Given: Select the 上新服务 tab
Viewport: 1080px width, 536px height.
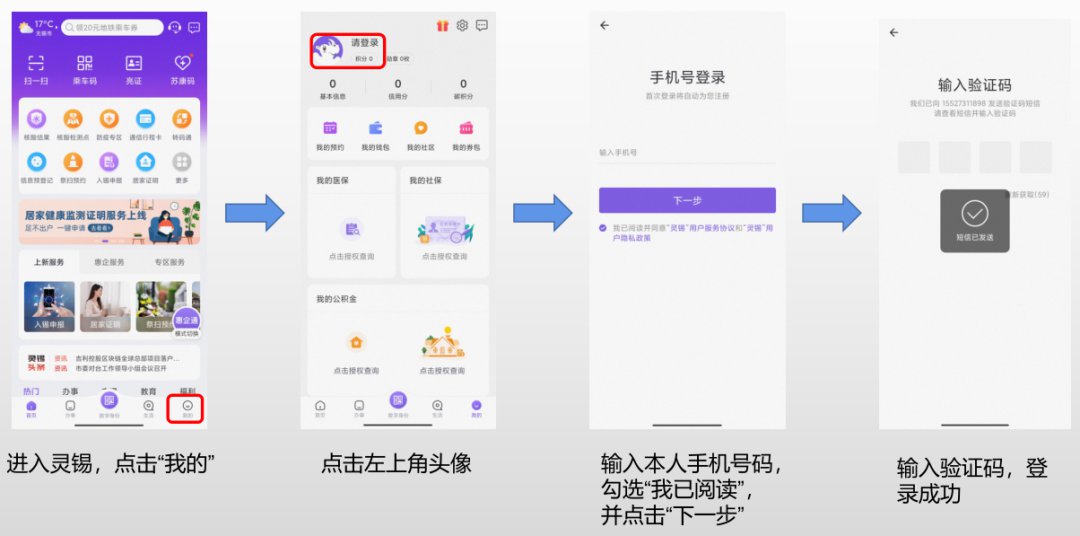Looking at the screenshot, I should click(x=50, y=262).
